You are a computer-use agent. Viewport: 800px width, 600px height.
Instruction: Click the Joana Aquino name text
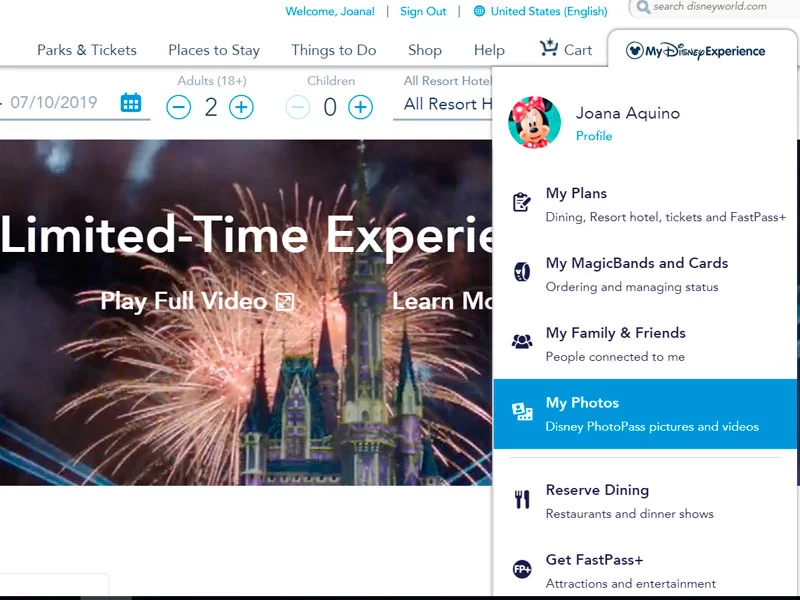tap(628, 113)
